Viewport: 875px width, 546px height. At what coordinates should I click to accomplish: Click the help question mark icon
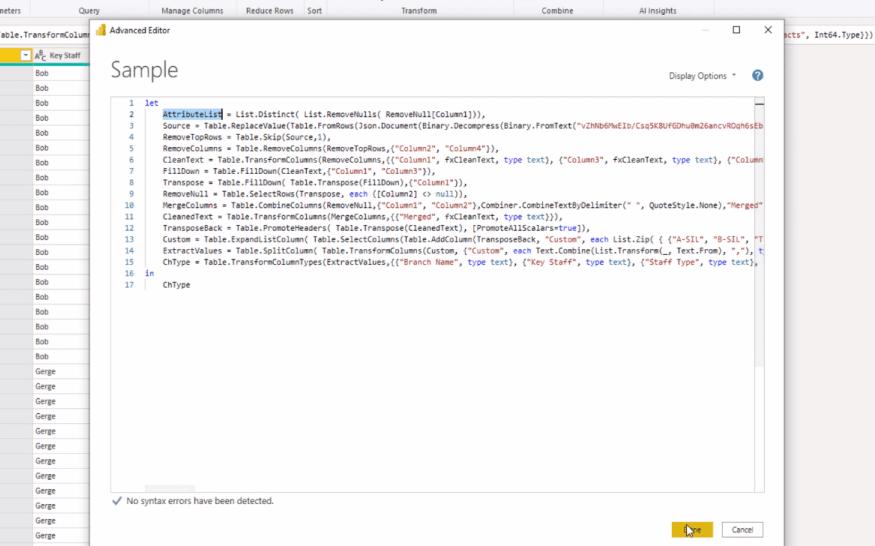pyautogui.click(x=757, y=76)
